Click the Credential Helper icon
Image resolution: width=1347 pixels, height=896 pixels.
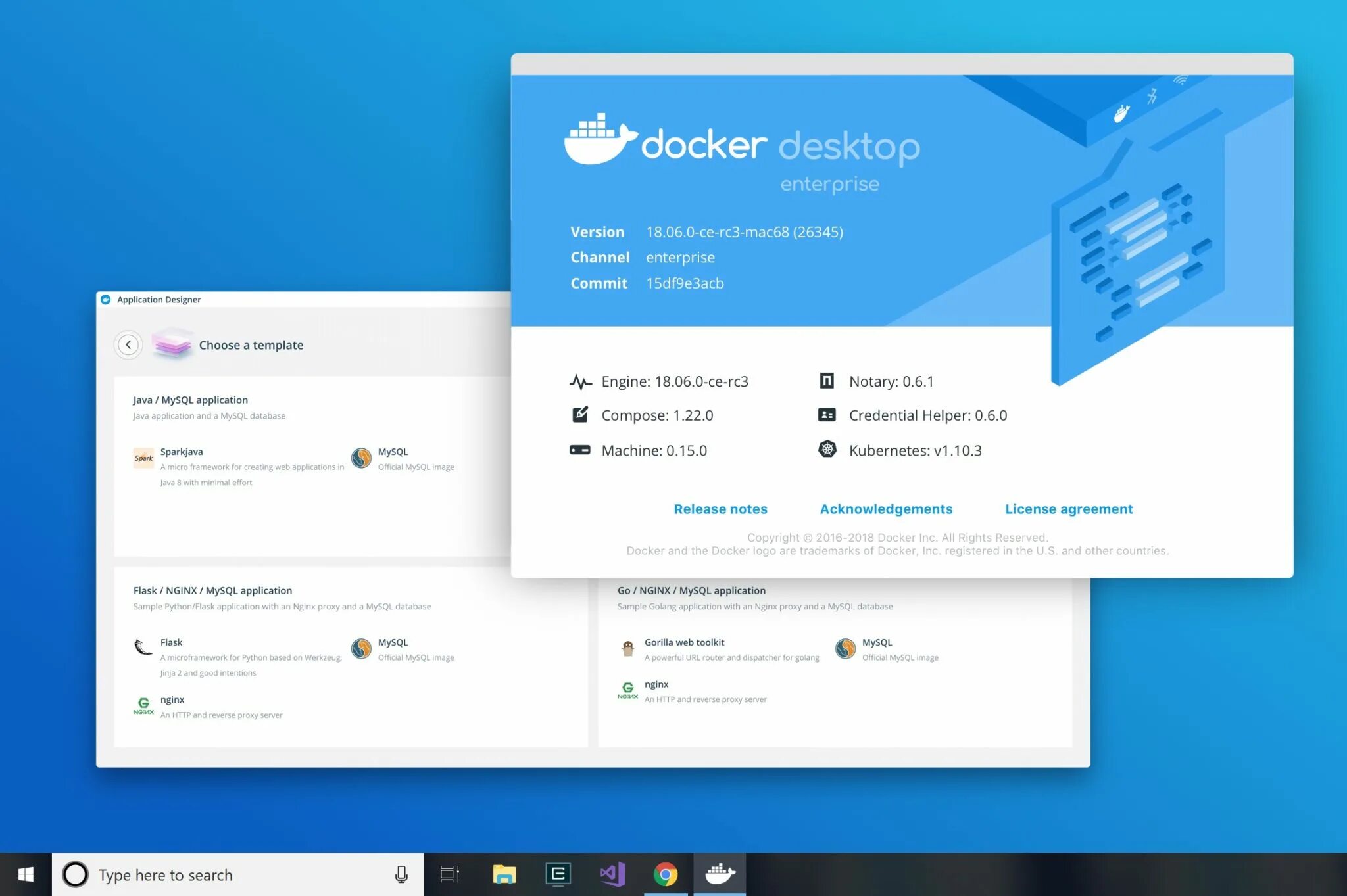827,415
